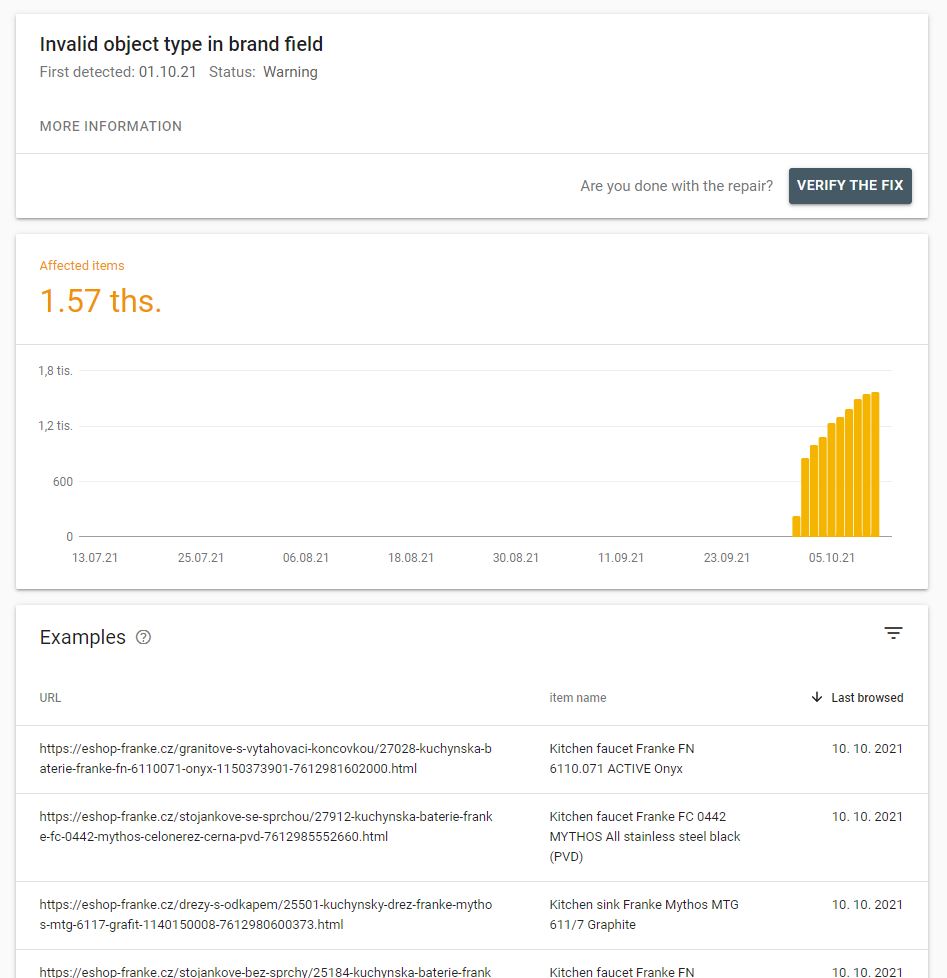Toggle sorting on the Last browsed column

pos(864,698)
